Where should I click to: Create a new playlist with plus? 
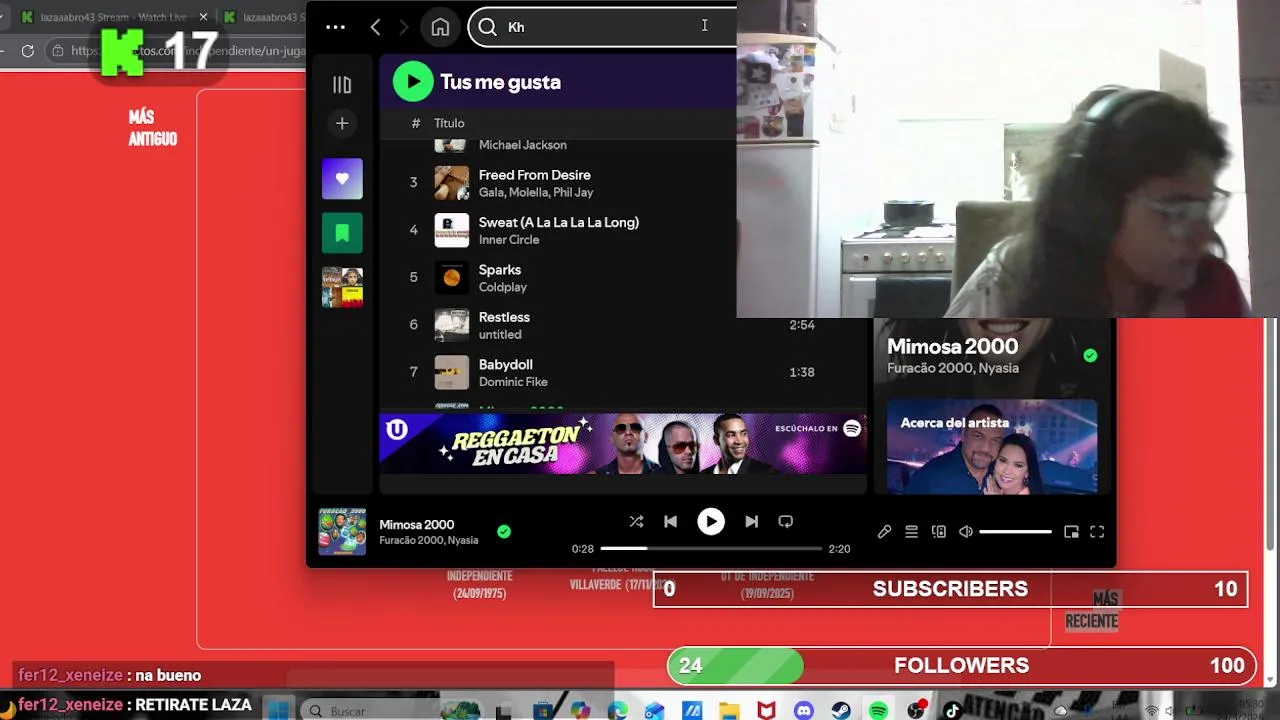coord(342,123)
